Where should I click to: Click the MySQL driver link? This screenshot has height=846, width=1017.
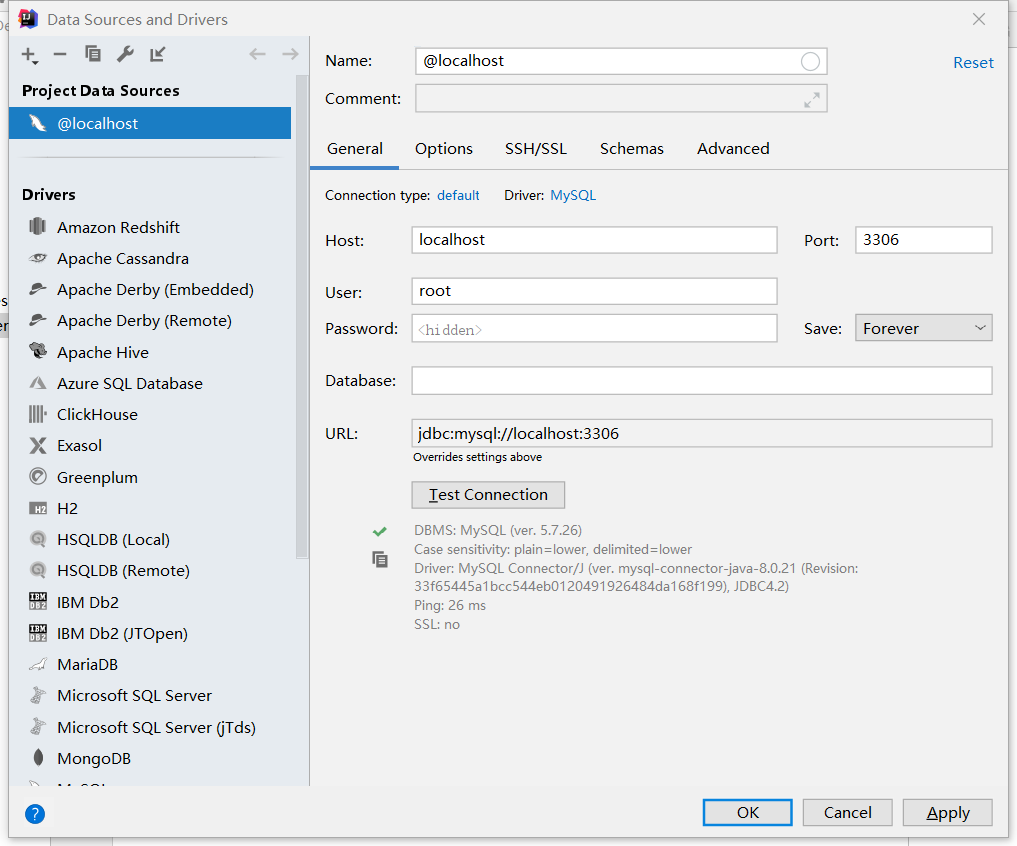coord(573,196)
